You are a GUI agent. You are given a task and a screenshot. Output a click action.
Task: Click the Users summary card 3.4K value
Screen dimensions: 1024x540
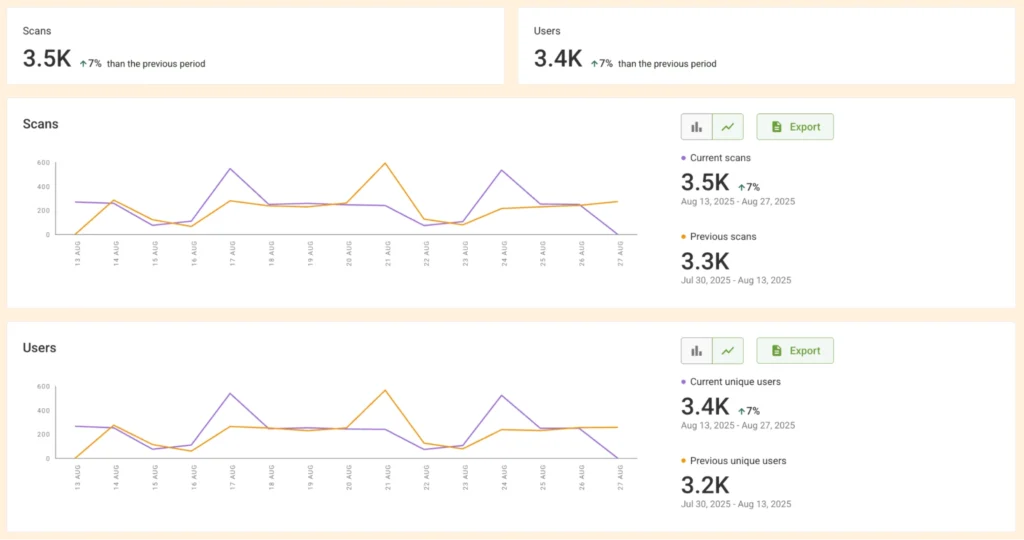pos(558,60)
